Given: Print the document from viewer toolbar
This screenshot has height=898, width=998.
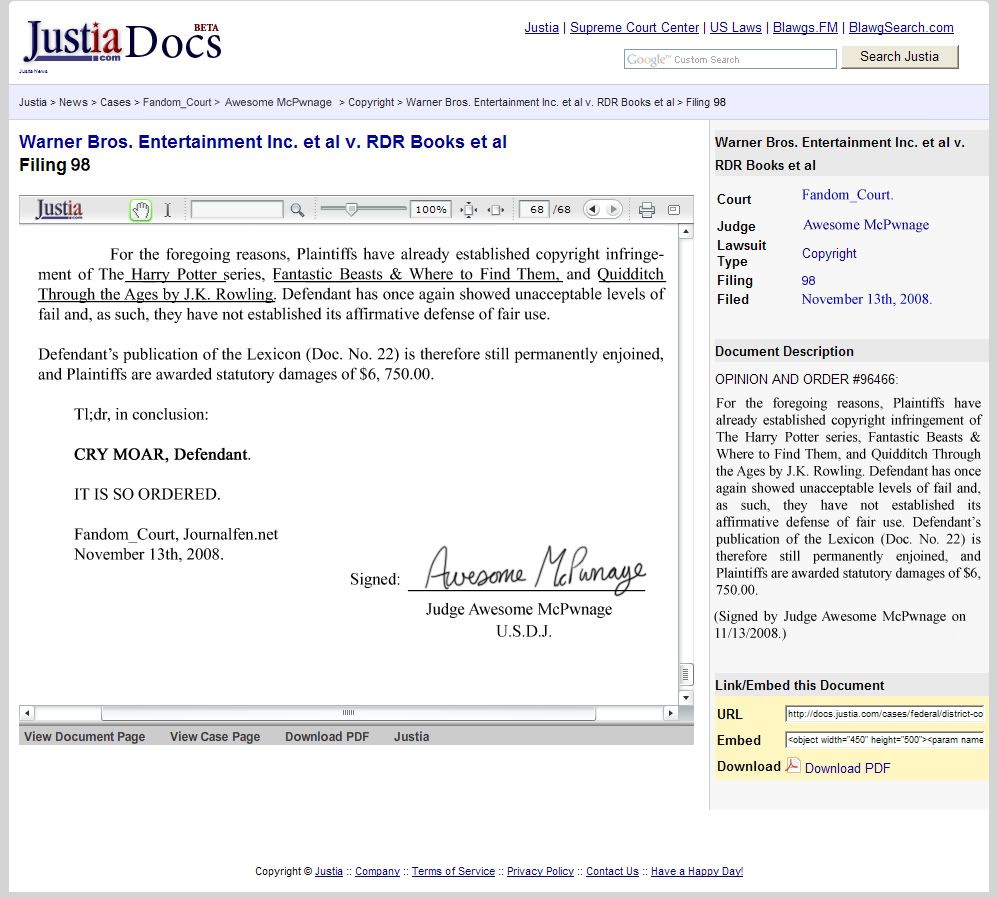Looking at the screenshot, I should point(647,210).
